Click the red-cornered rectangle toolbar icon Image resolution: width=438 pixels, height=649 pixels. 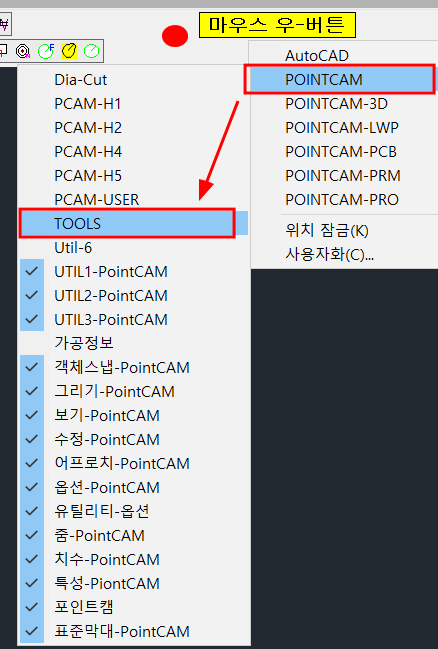coord(3,51)
